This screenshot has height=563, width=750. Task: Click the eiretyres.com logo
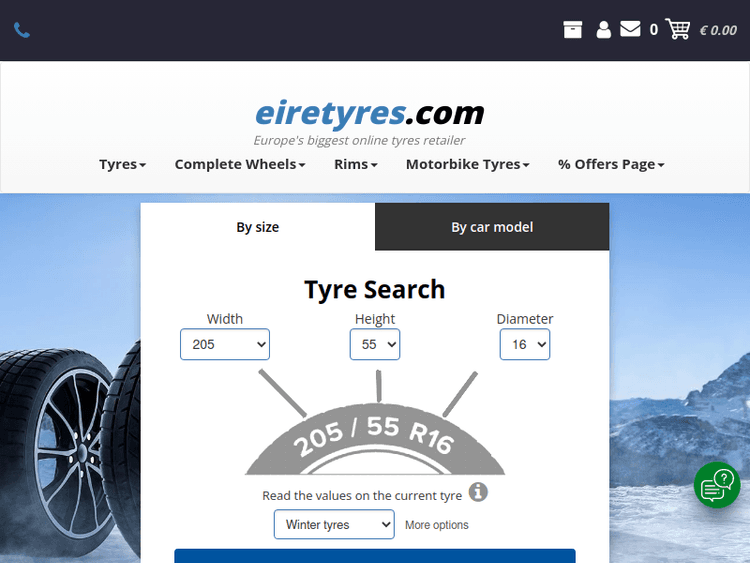pyautogui.click(x=369, y=114)
